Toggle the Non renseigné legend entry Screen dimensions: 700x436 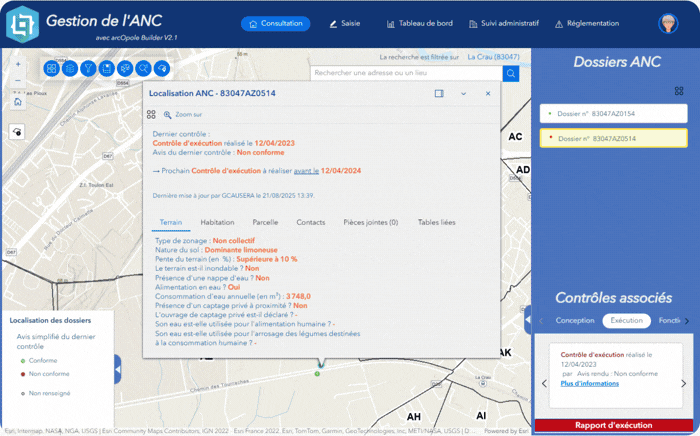(x=48, y=393)
